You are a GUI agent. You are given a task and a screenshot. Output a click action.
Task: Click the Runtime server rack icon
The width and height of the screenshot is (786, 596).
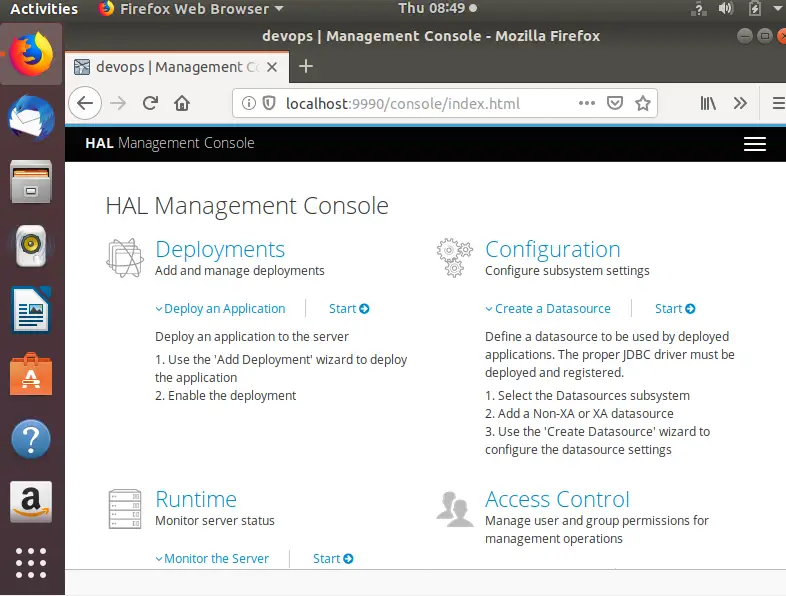(125, 509)
